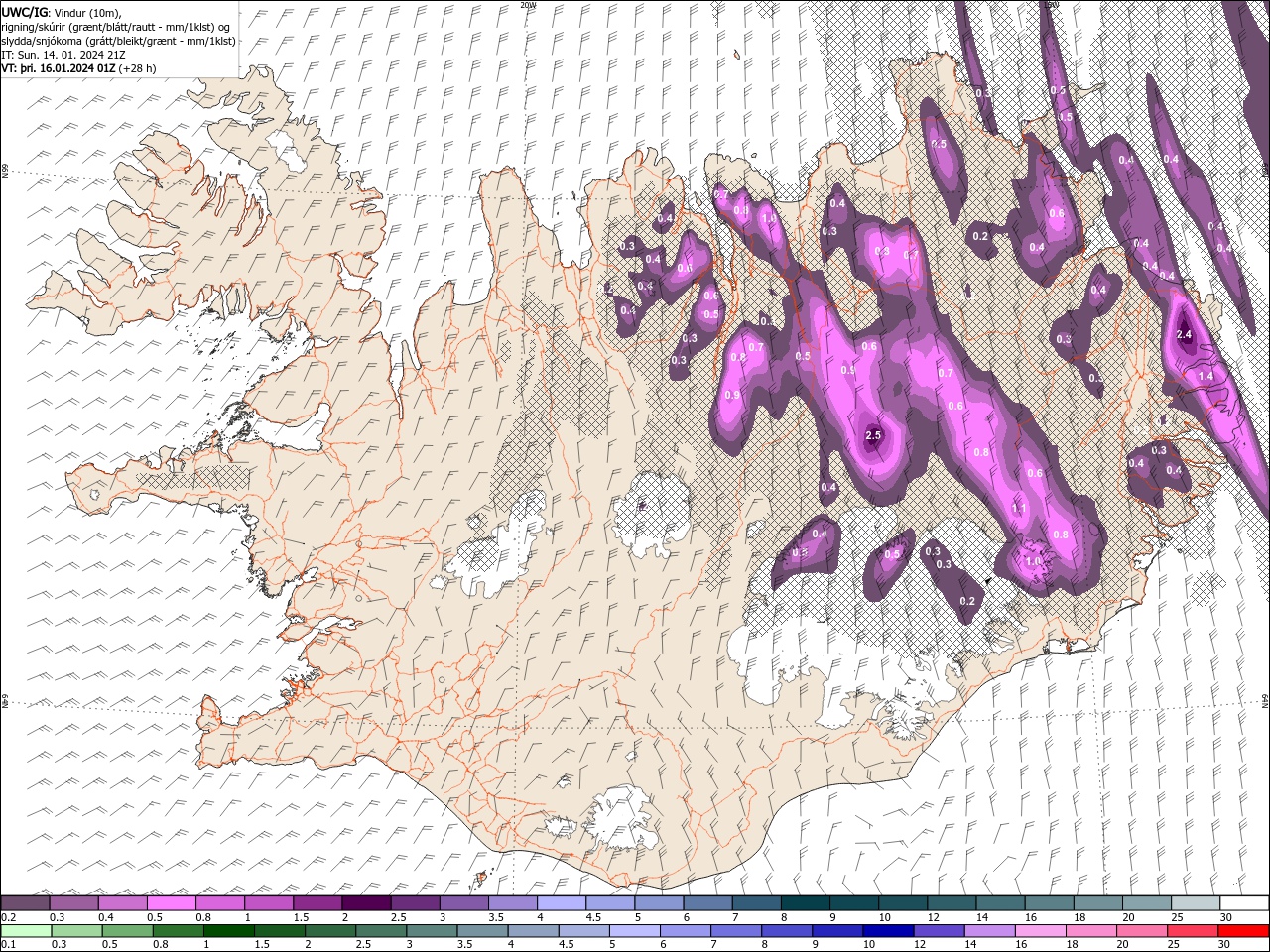Click the initial time 'IT: Sun. 14. 01. 2024 21Z' line
The height and width of the screenshot is (952, 1270).
(x=64, y=55)
